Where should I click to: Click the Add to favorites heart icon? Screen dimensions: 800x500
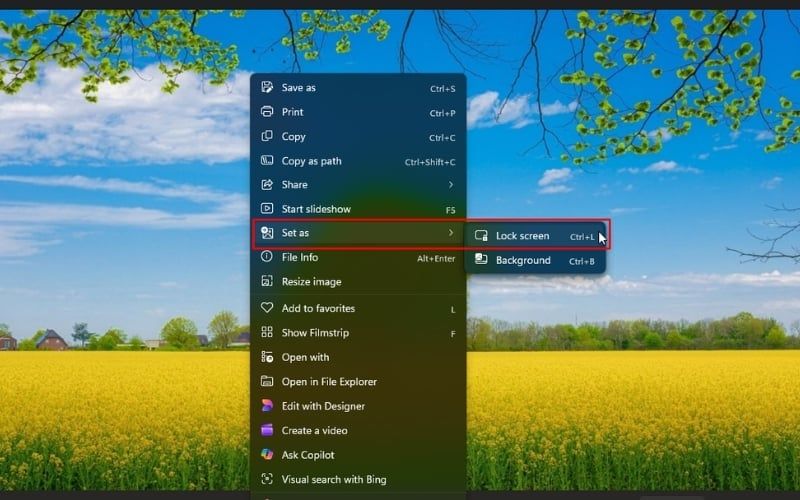267,308
